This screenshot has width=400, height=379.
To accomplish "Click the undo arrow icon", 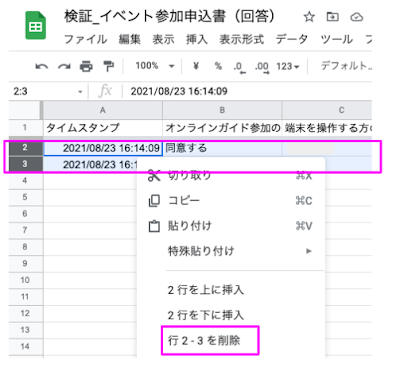I will click(42, 67).
